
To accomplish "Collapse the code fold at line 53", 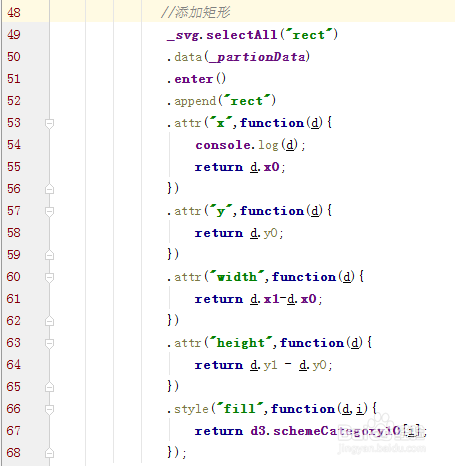I will click(x=49, y=124).
